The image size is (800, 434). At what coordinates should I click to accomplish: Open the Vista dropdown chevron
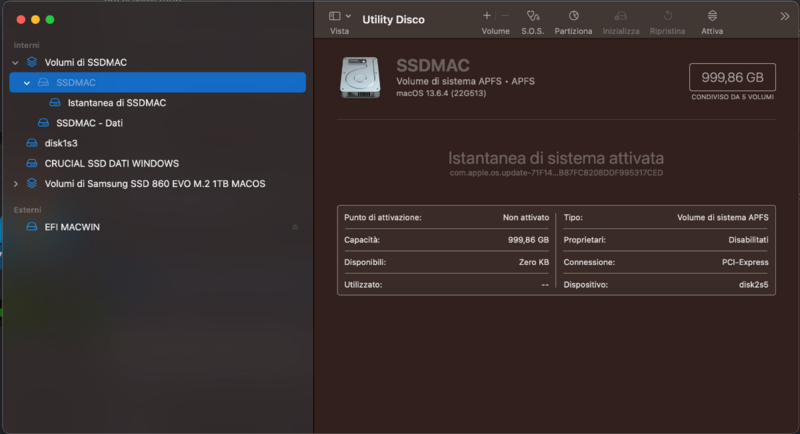tap(348, 16)
